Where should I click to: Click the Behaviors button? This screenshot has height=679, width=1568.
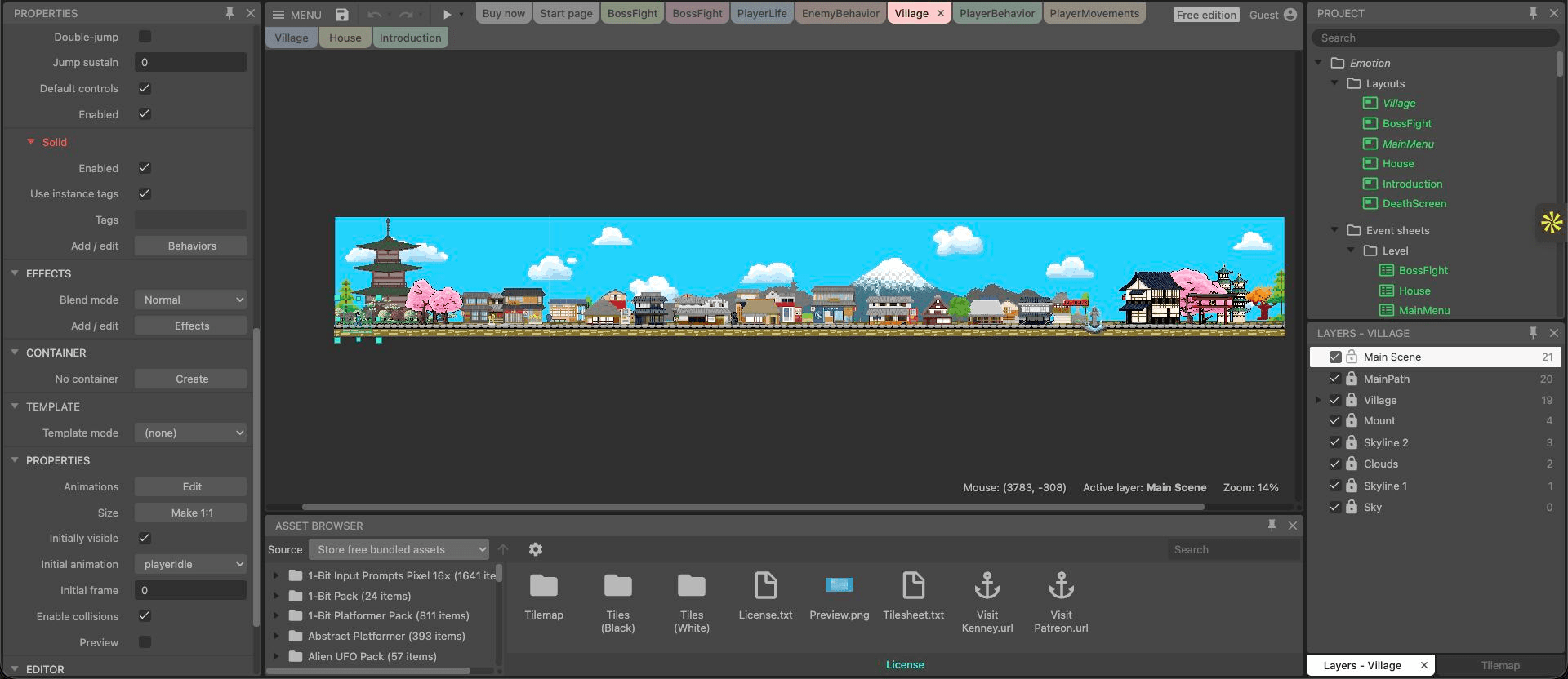click(x=190, y=246)
